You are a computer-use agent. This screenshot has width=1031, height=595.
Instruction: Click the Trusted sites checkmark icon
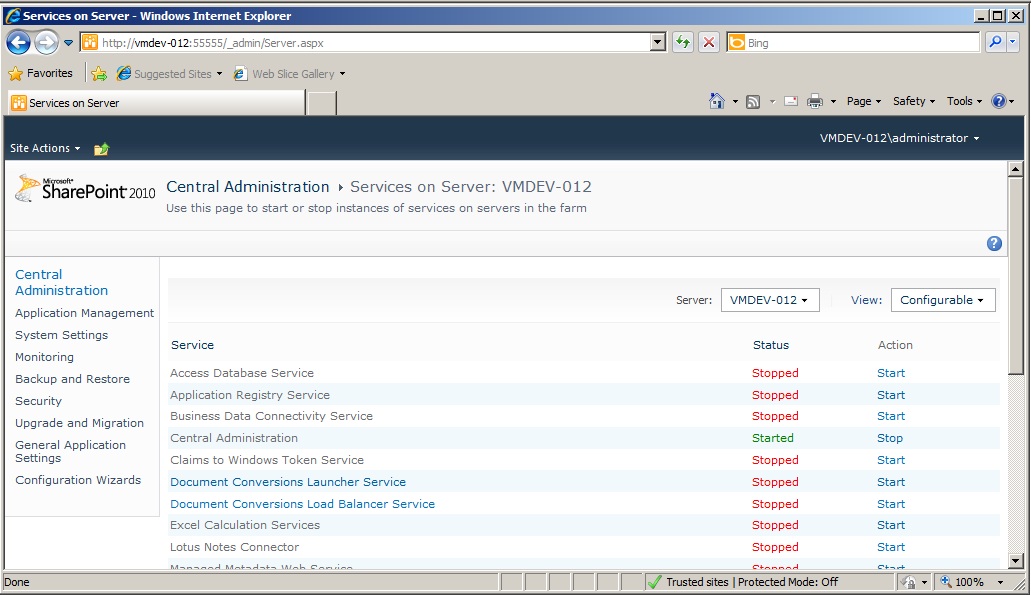[x=655, y=581]
